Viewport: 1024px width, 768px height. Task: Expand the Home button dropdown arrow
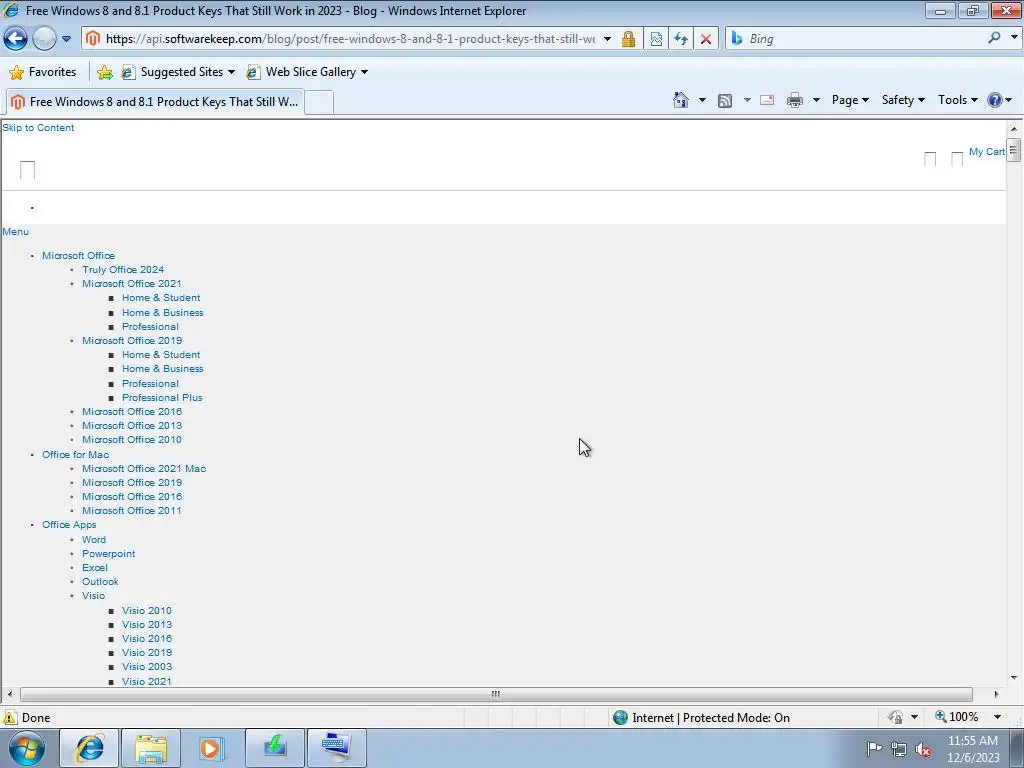tap(702, 100)
